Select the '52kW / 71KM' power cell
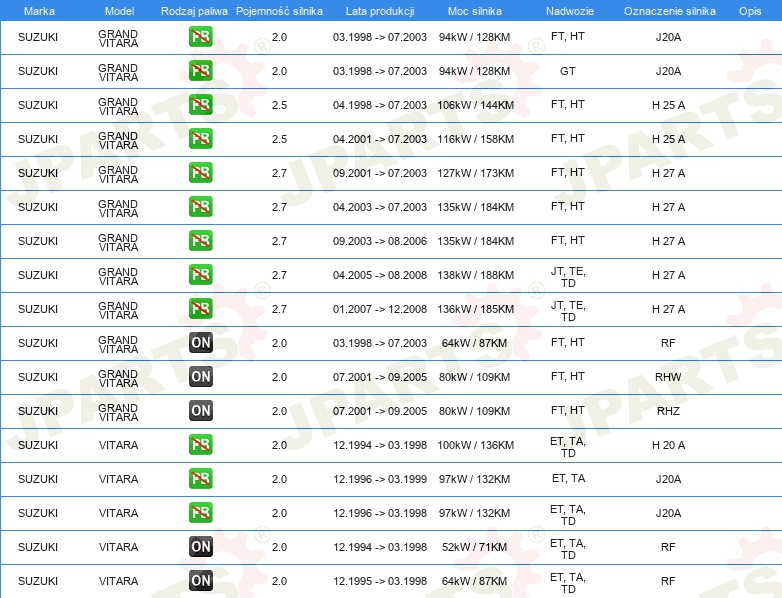 click(x=474, y=547)
